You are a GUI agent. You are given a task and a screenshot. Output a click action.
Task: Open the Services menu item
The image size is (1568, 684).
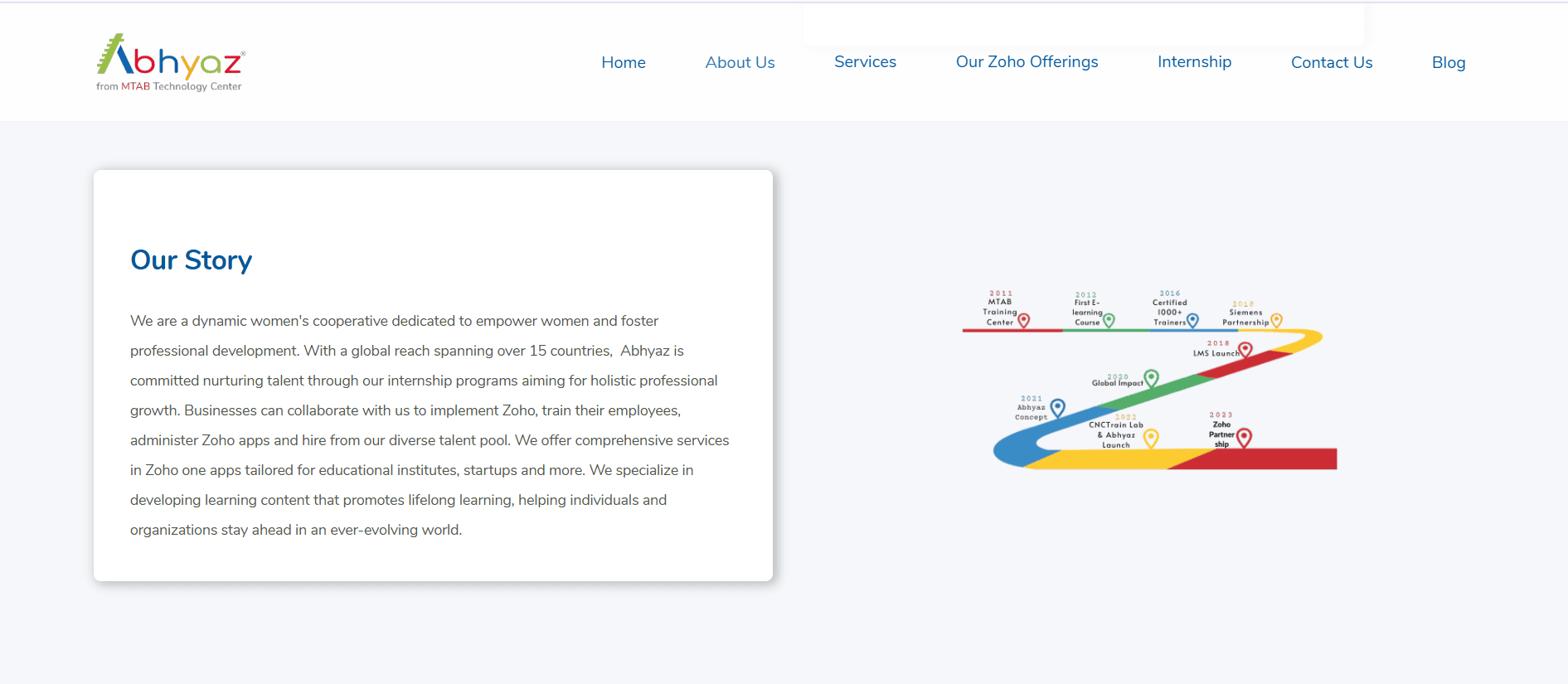[865, 62]
